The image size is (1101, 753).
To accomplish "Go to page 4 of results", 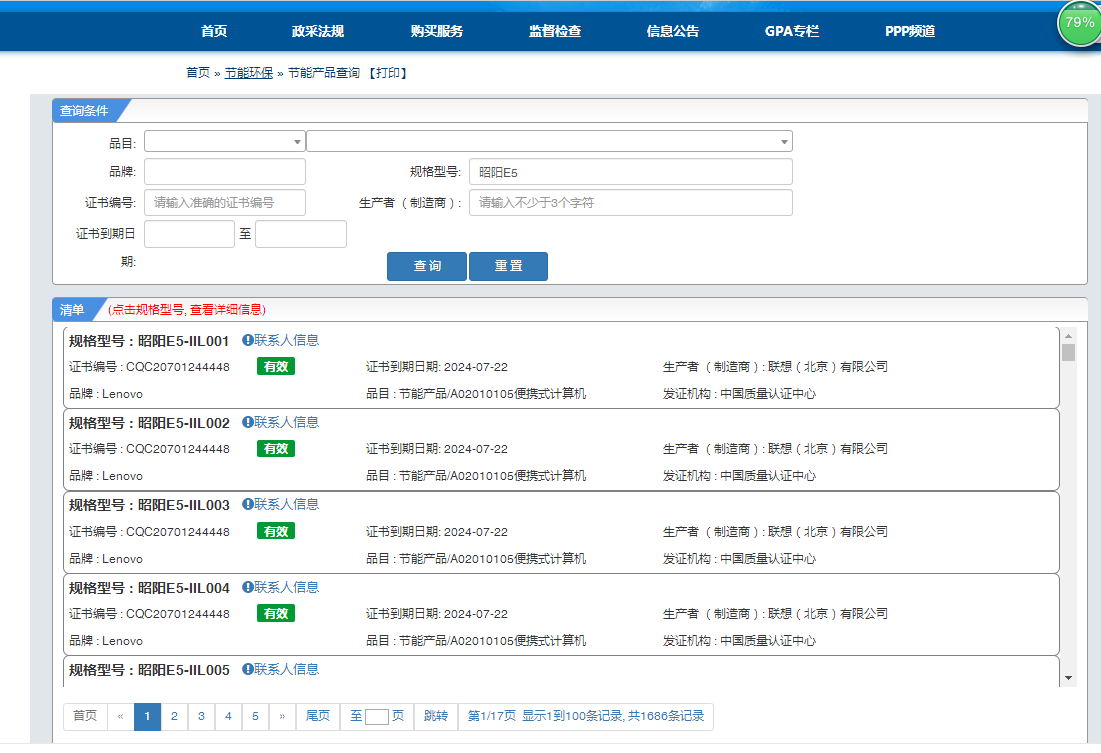I will (228, 716).
